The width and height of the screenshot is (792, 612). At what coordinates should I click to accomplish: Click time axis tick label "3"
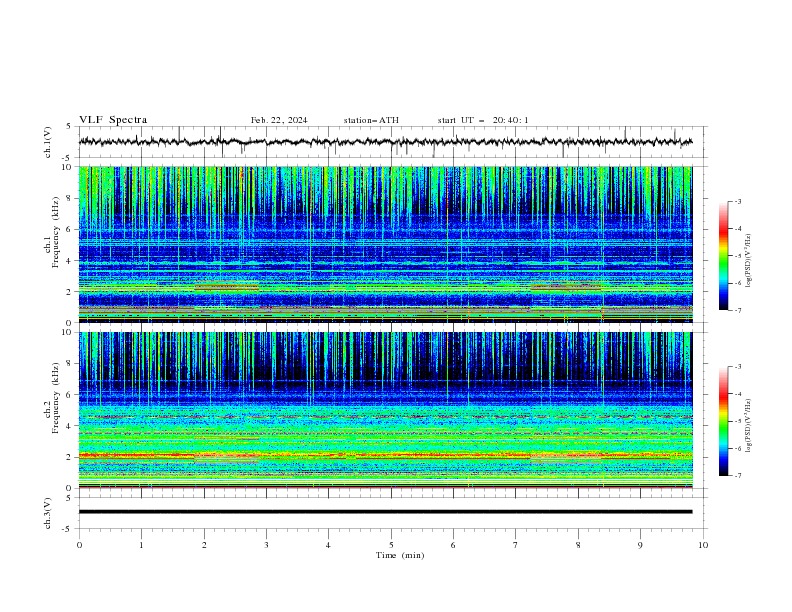click(x=266, y=545)
